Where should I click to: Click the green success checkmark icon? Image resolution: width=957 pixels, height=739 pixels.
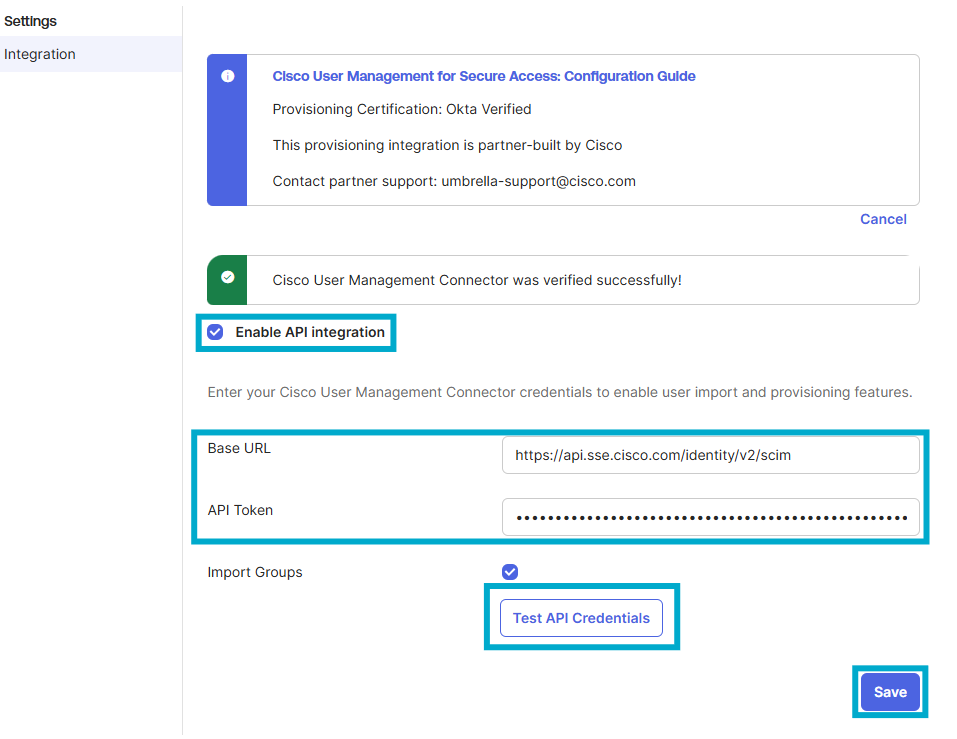coord(228,277)
